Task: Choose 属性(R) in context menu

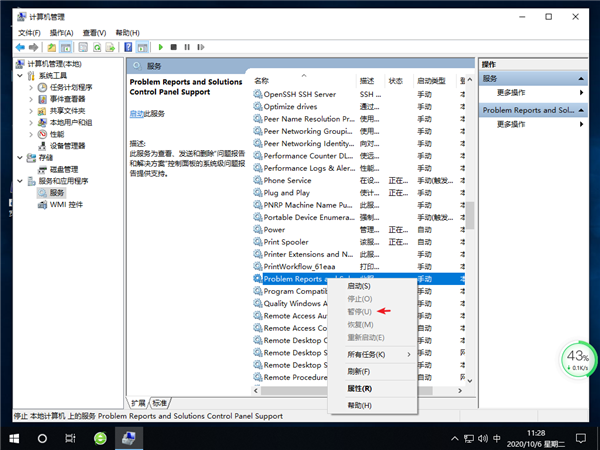Action: (359, 388)
